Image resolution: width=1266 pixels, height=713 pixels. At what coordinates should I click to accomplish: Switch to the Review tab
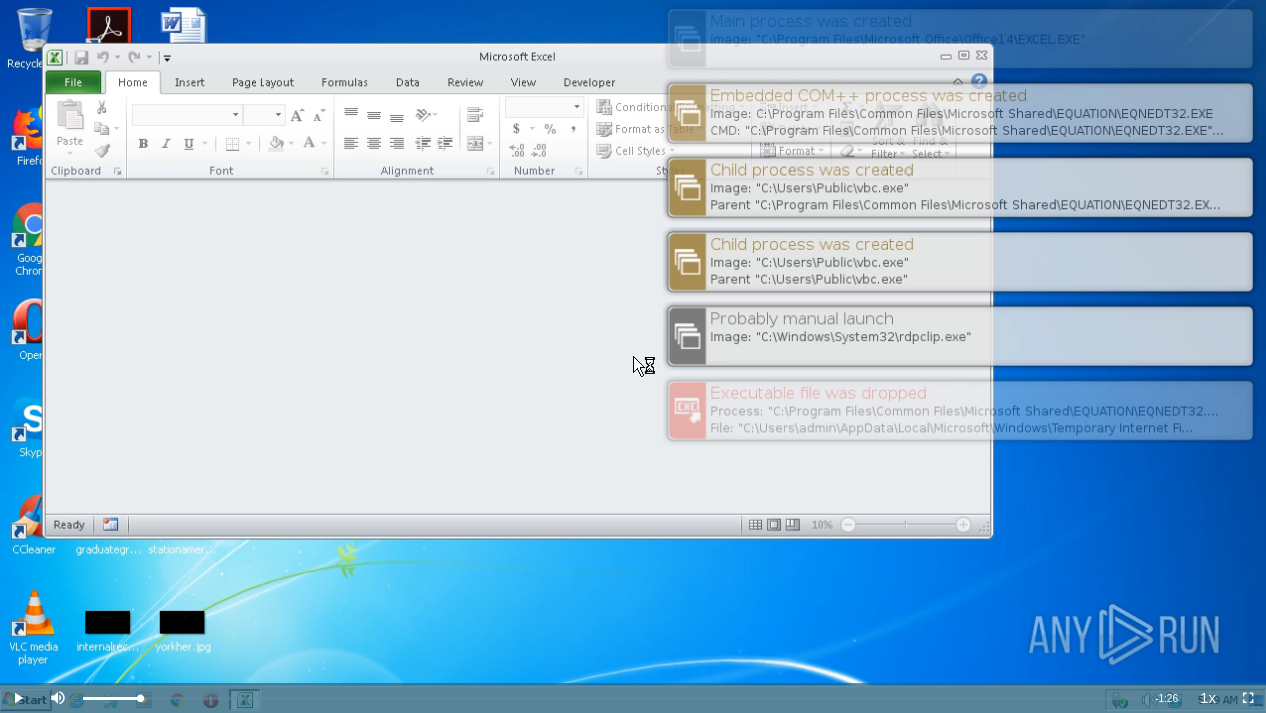[x=465, y=83]
